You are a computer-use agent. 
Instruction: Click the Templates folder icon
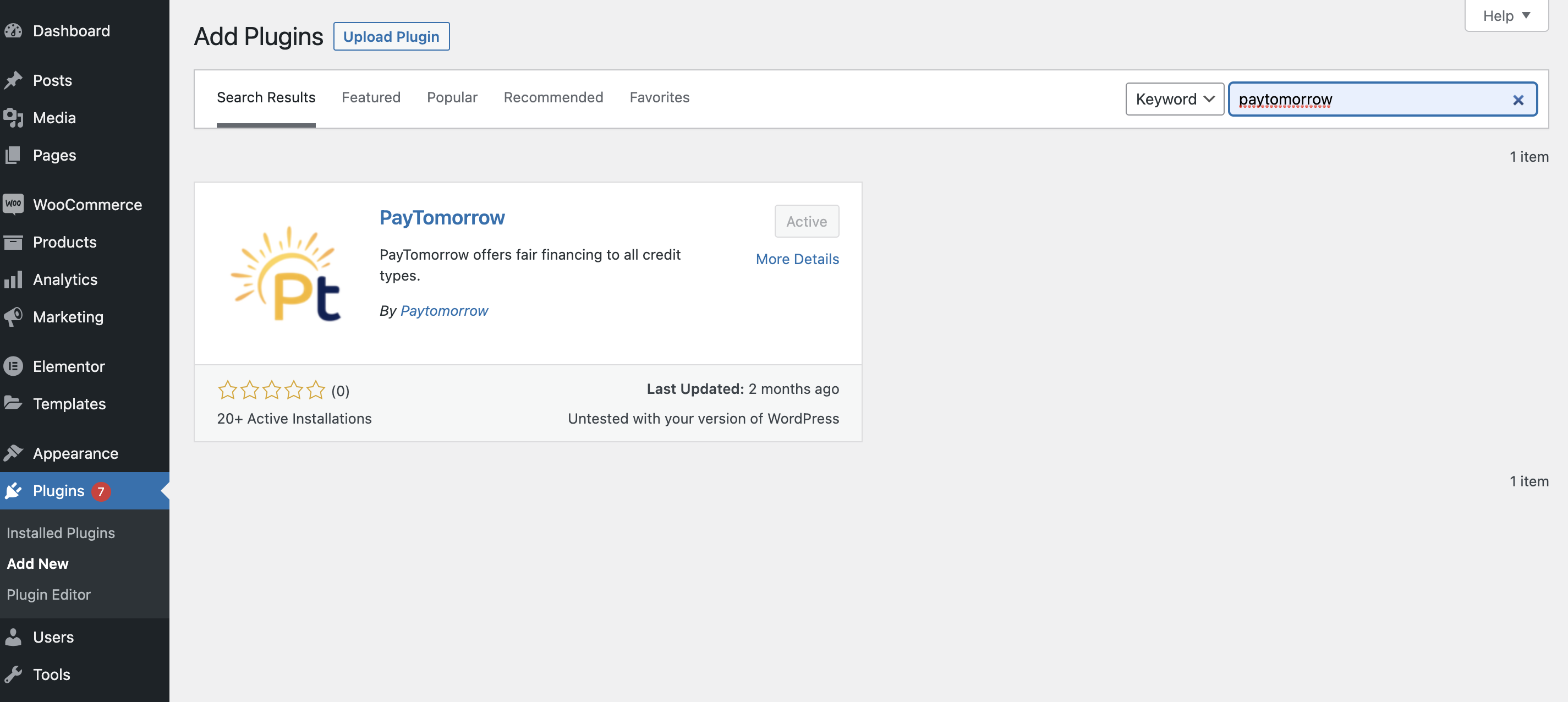(13, 403)
